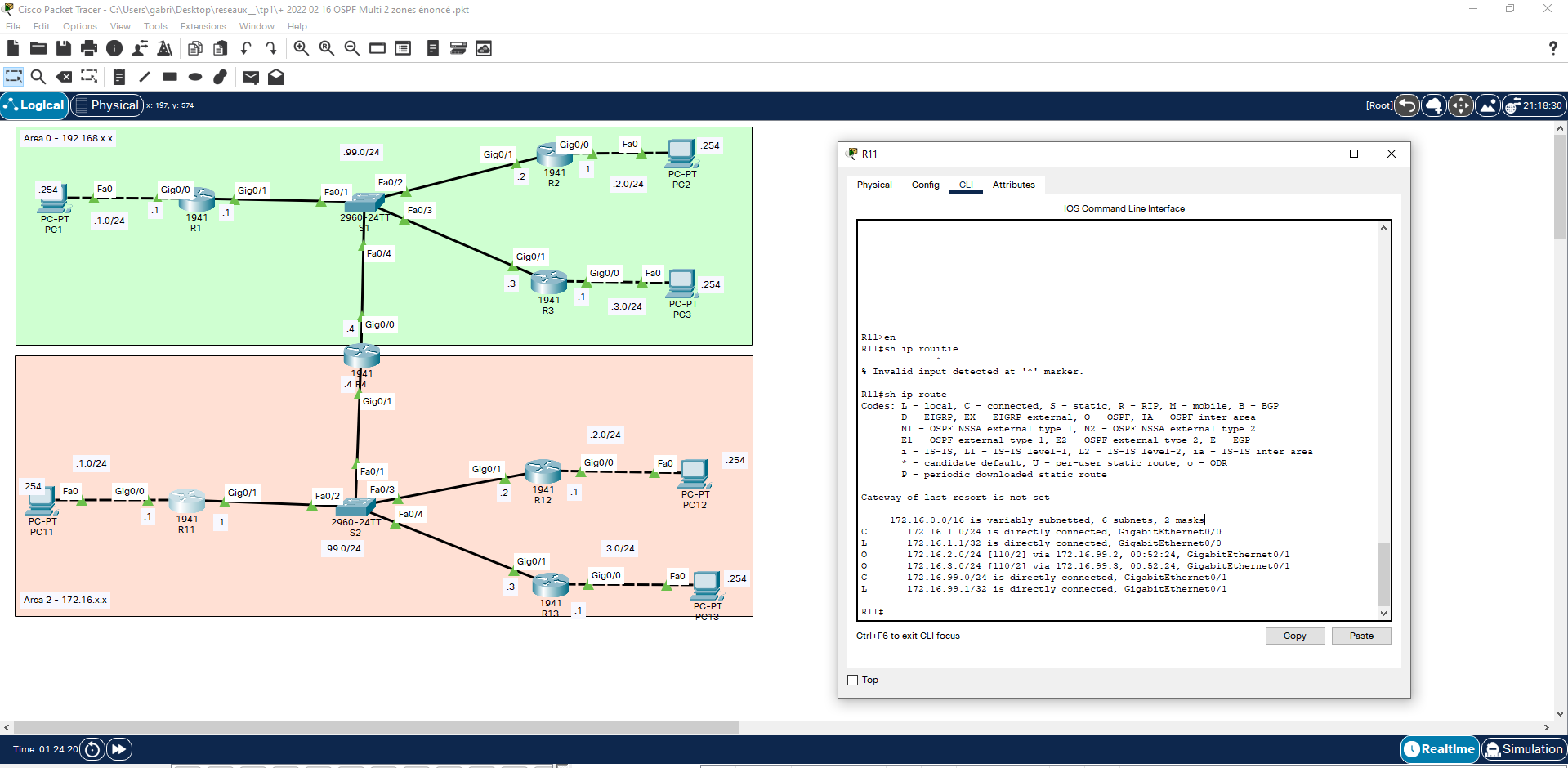Image resolution: width=1568 pixels, height=768 pixels.
Task: Click the Power Cycle Devices icon
Action: pyautogui.click(x=92, y=749)
